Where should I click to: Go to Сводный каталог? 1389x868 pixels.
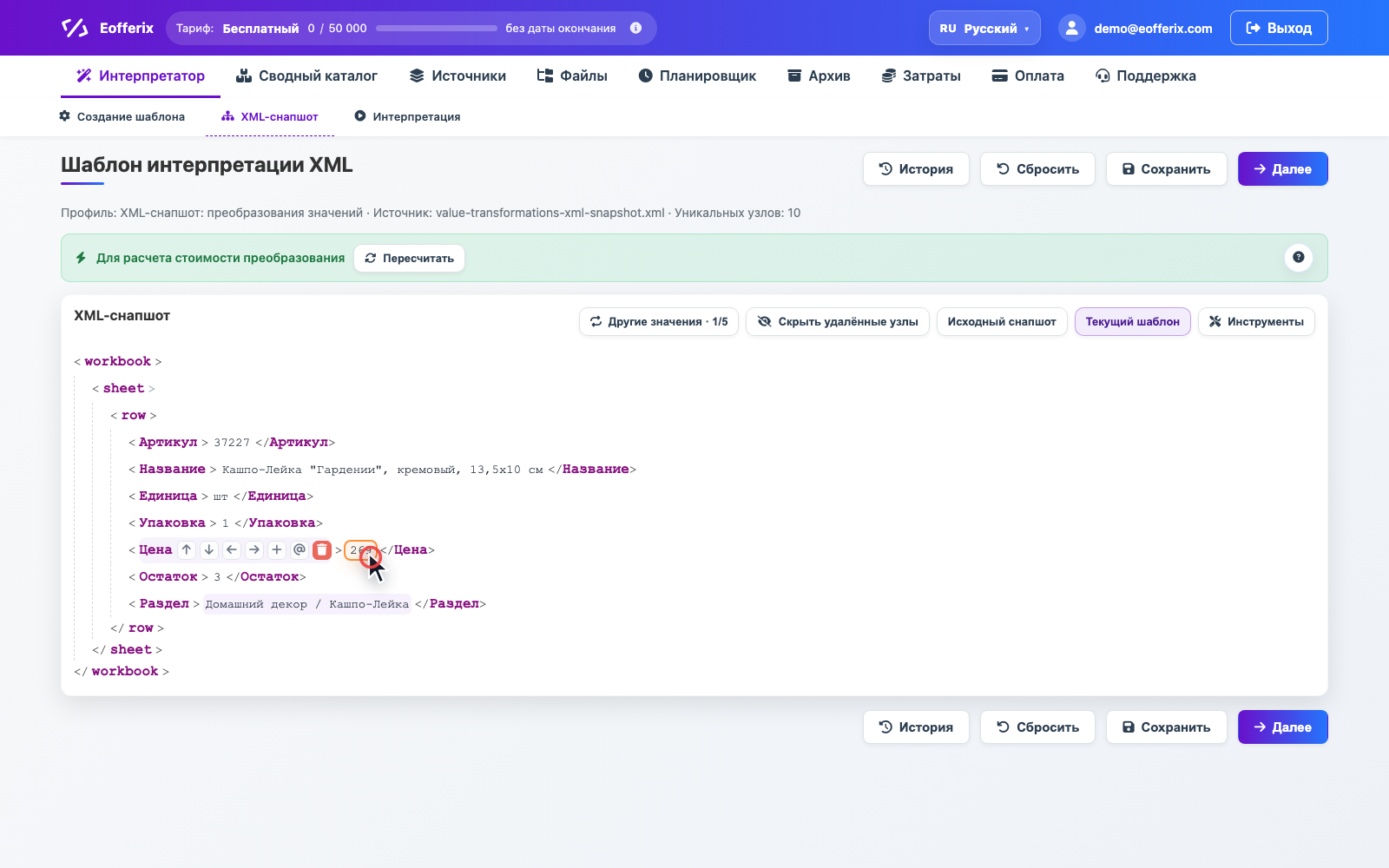coord(306,76)
